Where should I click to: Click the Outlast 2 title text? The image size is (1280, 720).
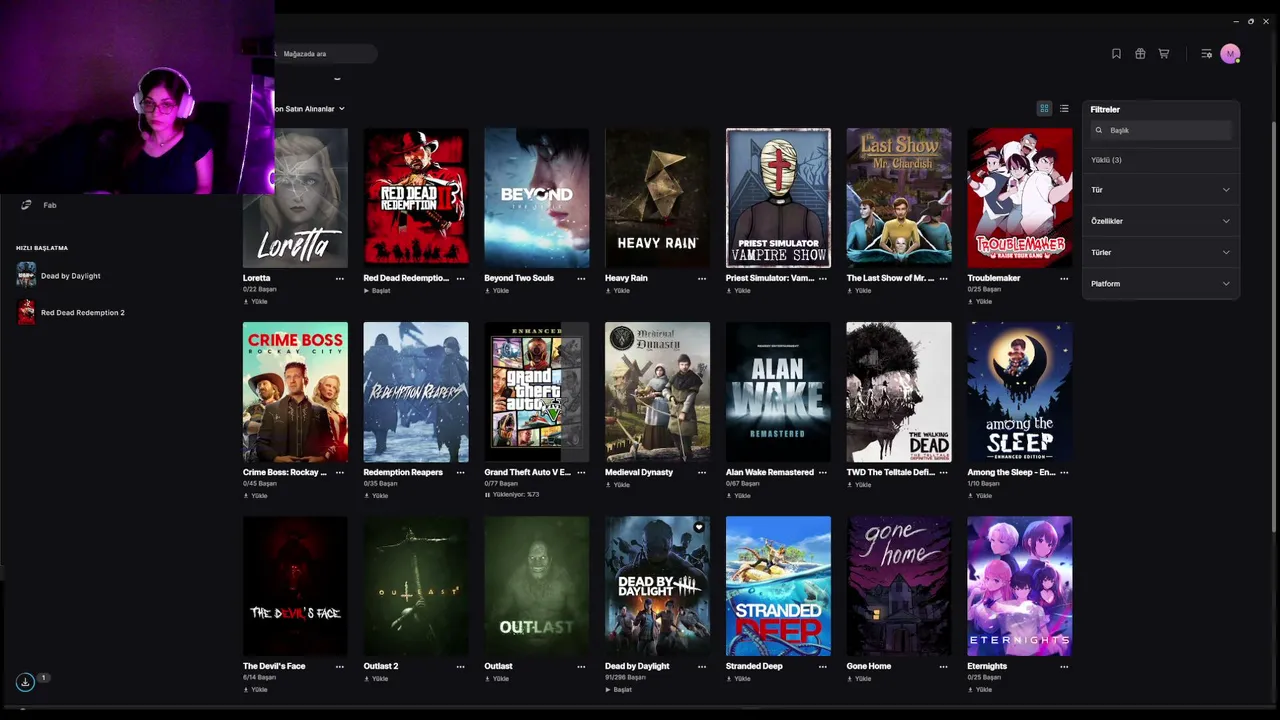pos(381,666)
